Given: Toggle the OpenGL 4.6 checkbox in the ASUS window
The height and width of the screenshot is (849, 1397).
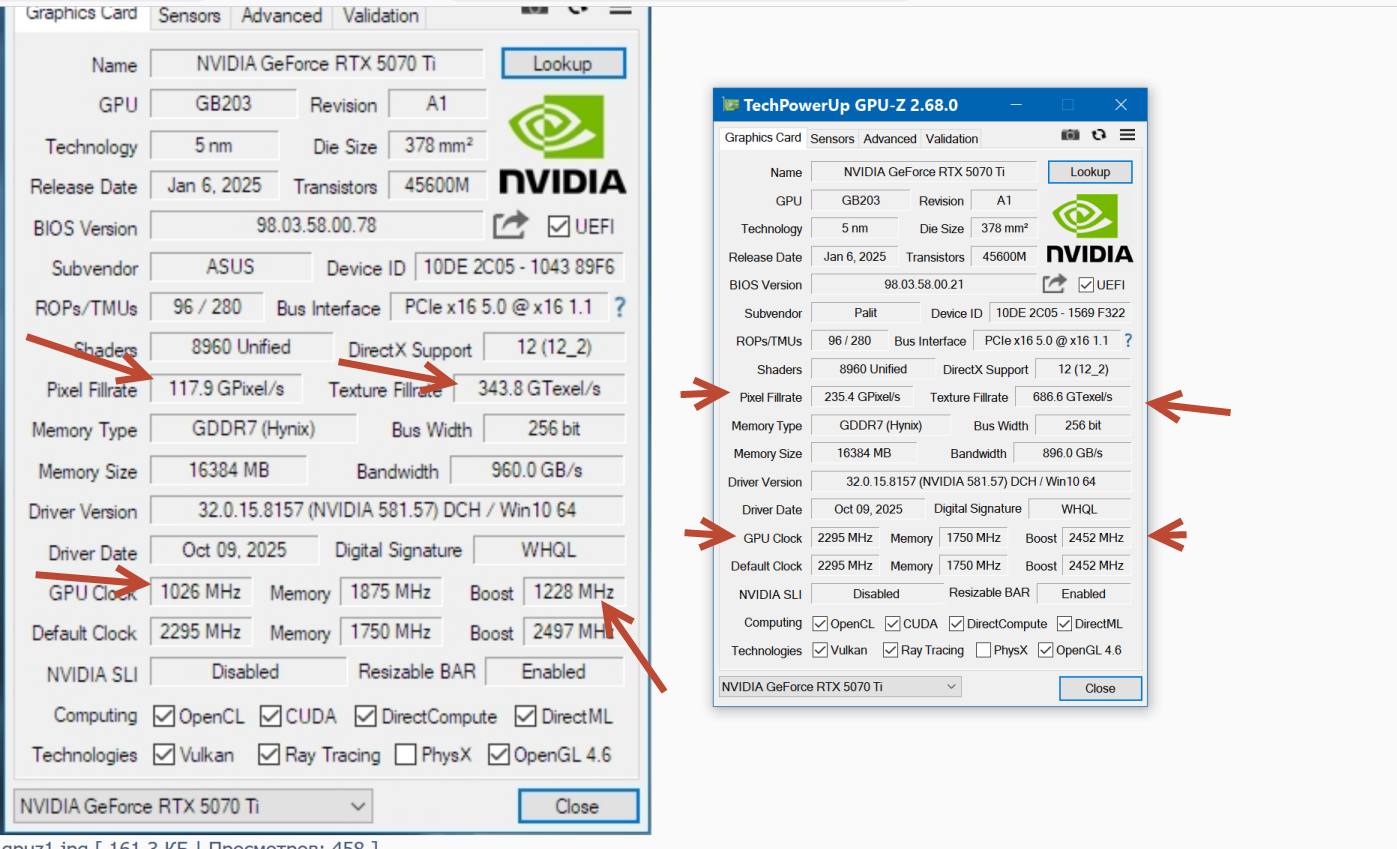Looking at the screenshot, I should point(498,754).
